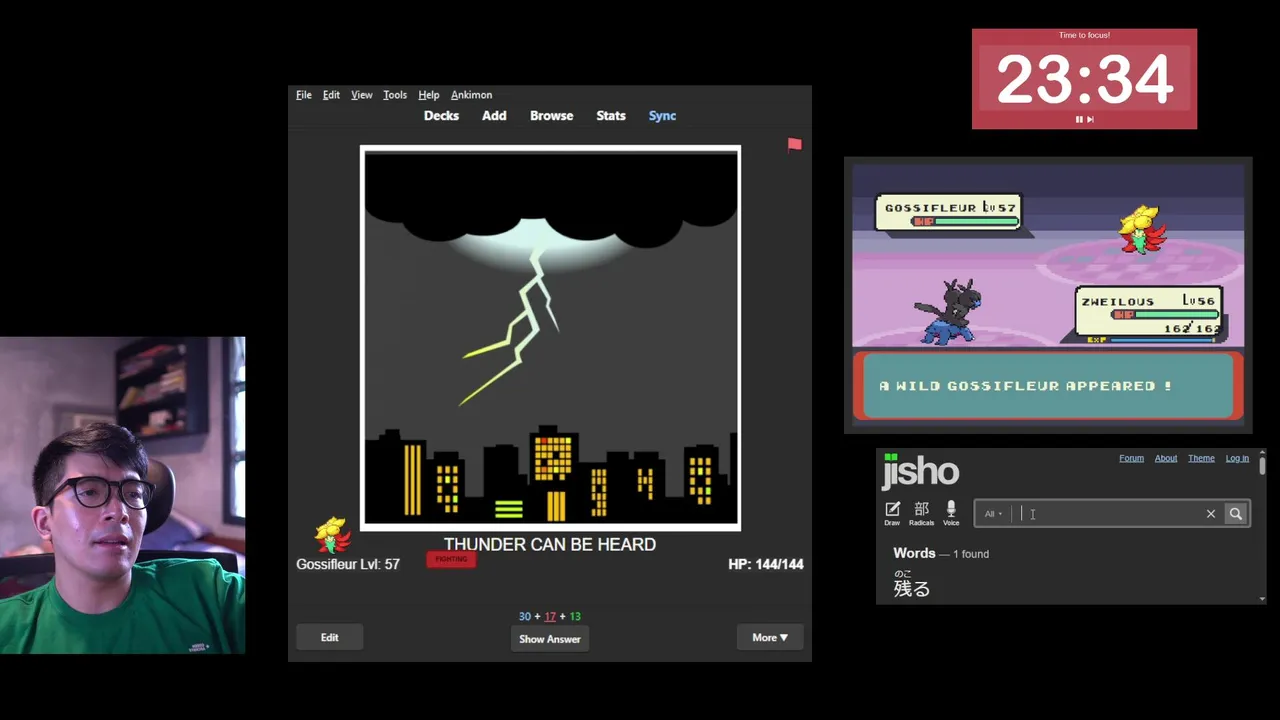The image size is (1280, 720).
Task: Click the wild Gossifleur sprite in game
Action: tap(1143, 230)
